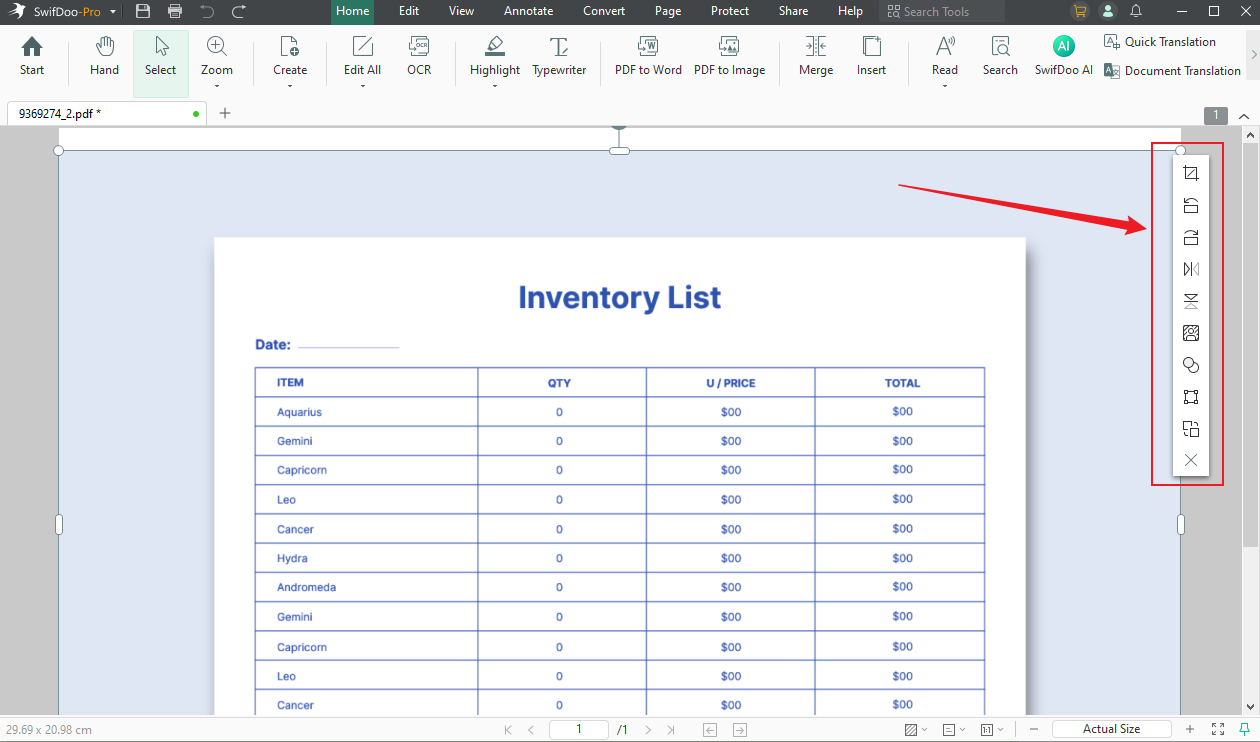The width and height of the screenshot is (1260, 742).
Task: Click the Create PDF icon
Action: [x=290, y=56]
